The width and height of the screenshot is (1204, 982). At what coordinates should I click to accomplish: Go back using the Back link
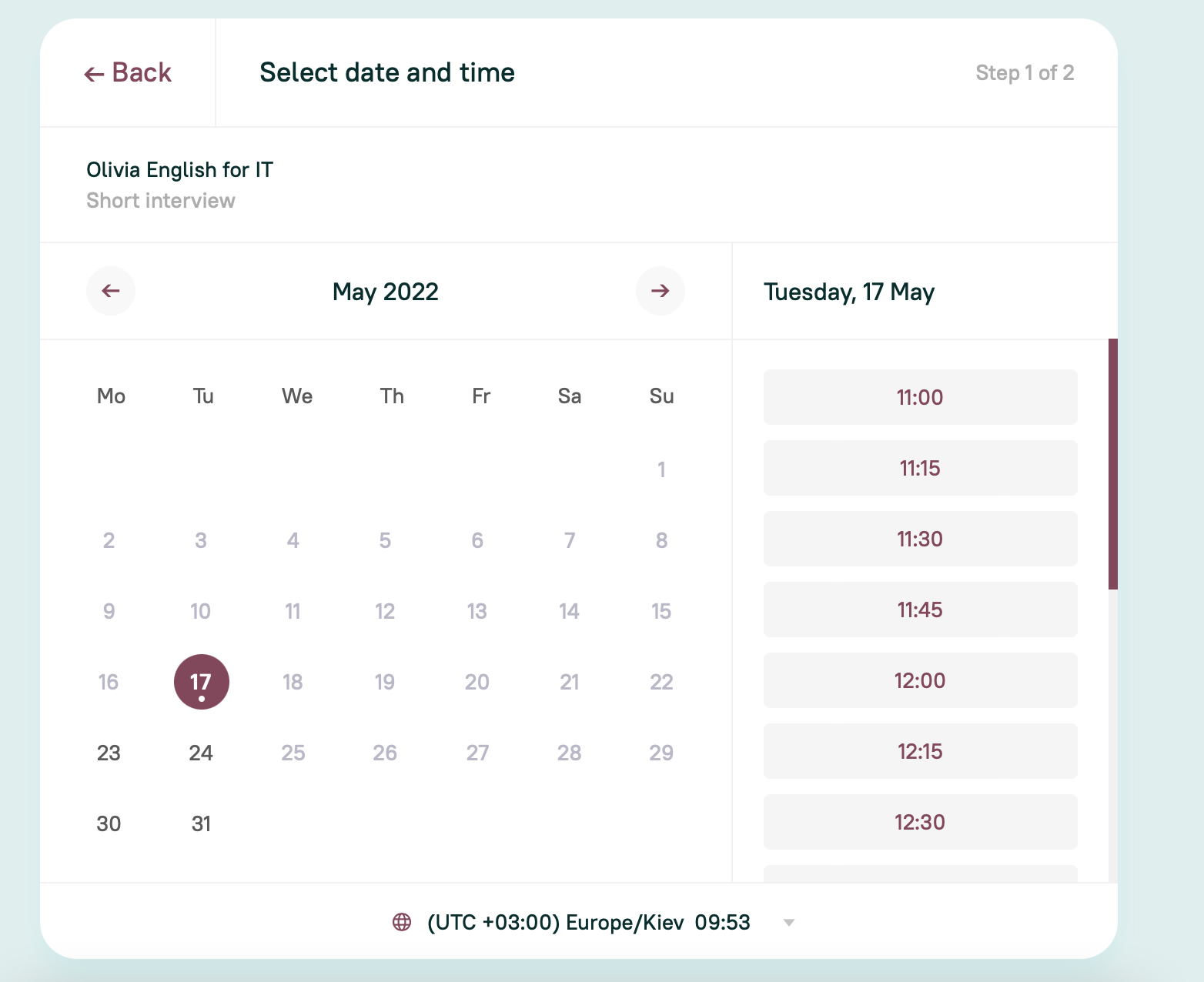(128, 73)
